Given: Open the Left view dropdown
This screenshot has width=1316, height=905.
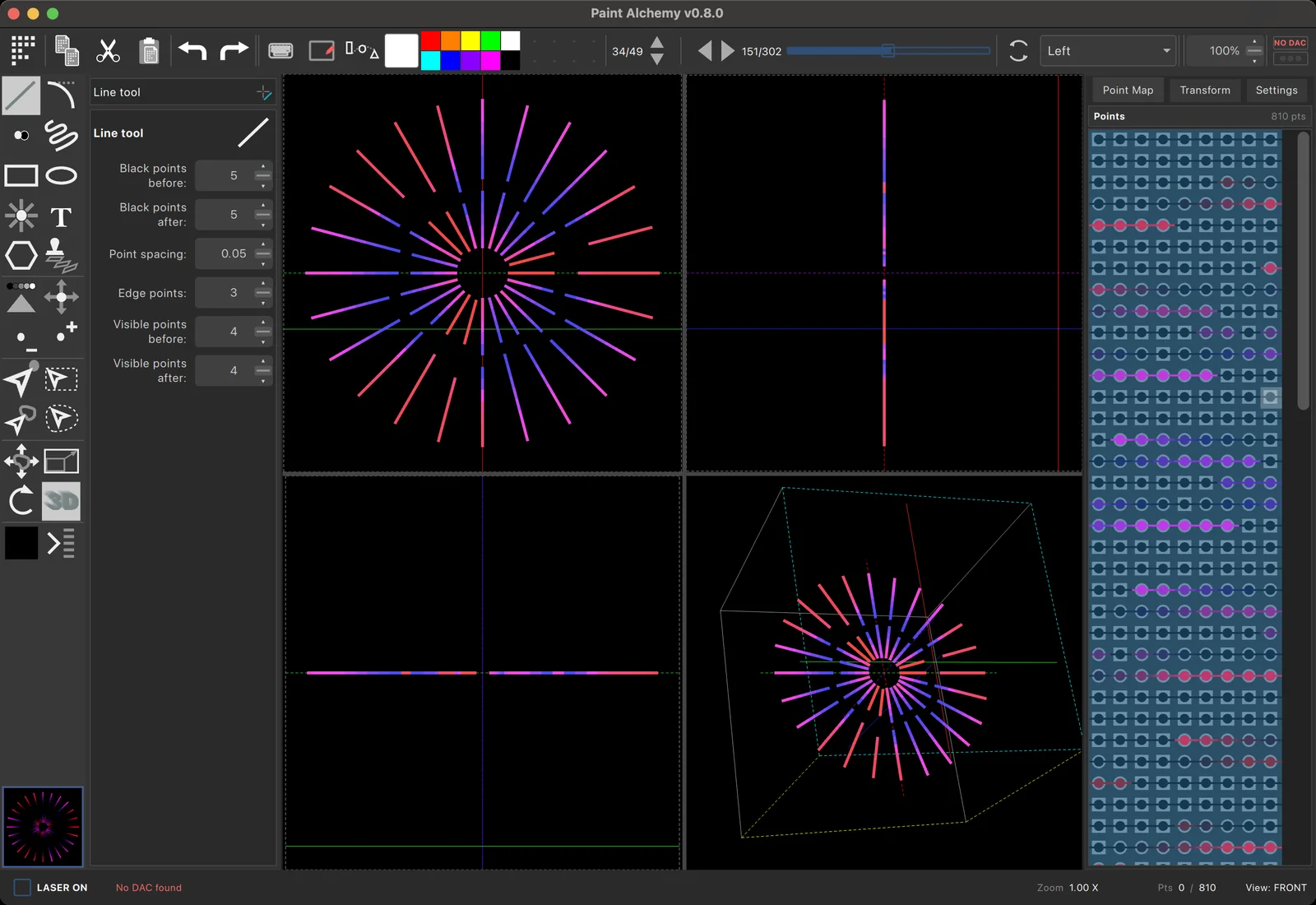Looking at the screenshot, I should 1108,51.
